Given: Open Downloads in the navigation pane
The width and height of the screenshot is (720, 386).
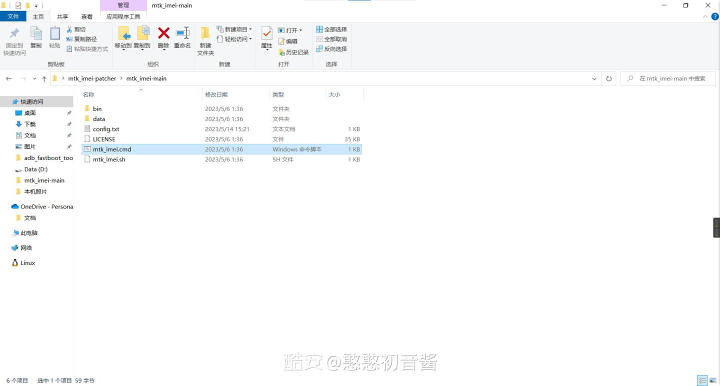Looking at the screenshot, I should pyautogui.click(x=30, y=124).
